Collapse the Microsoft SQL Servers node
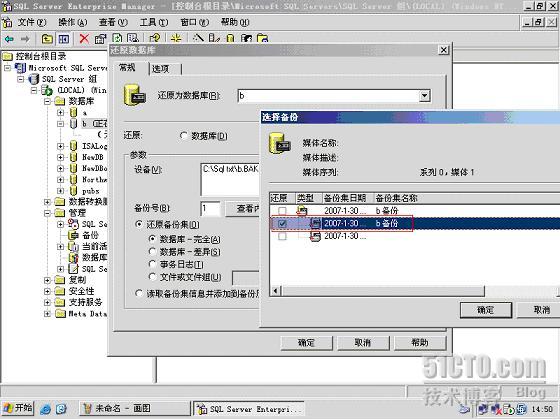The height and width of the screenshot is (420, 560). 8,68
